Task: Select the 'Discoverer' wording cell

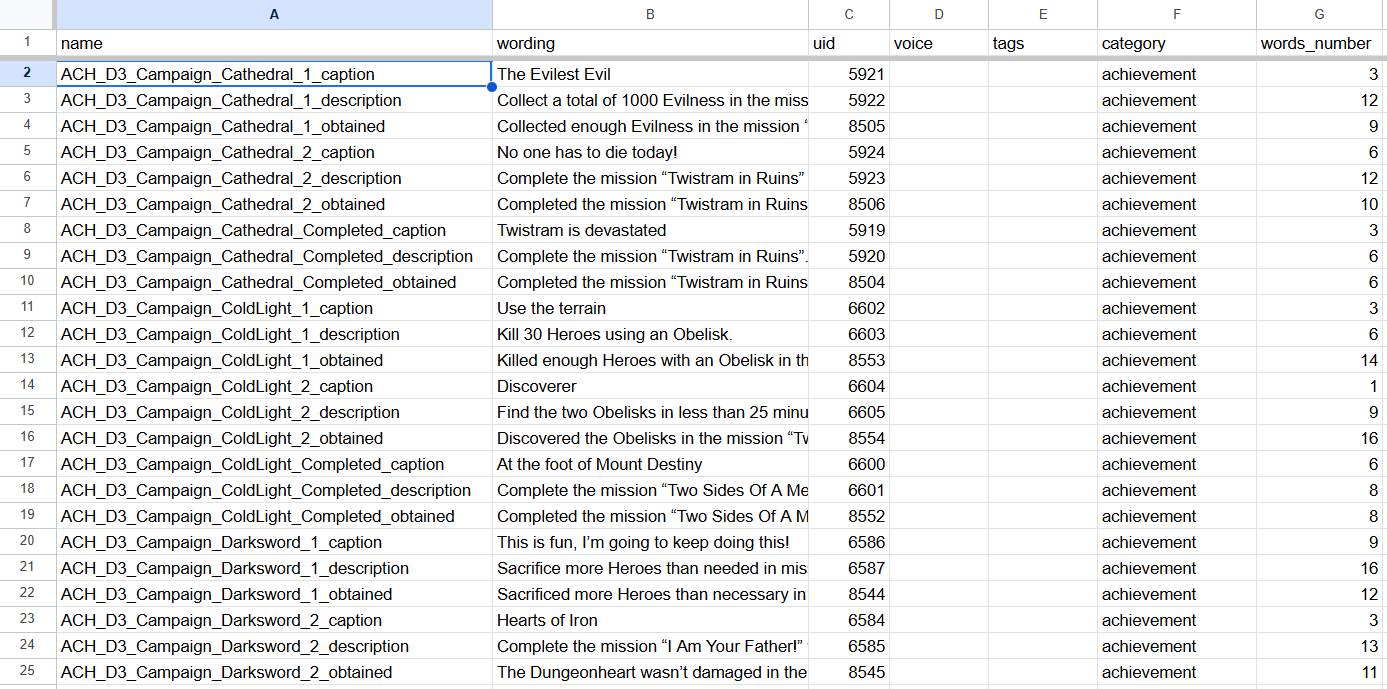Action: click(x=650, y=386)
